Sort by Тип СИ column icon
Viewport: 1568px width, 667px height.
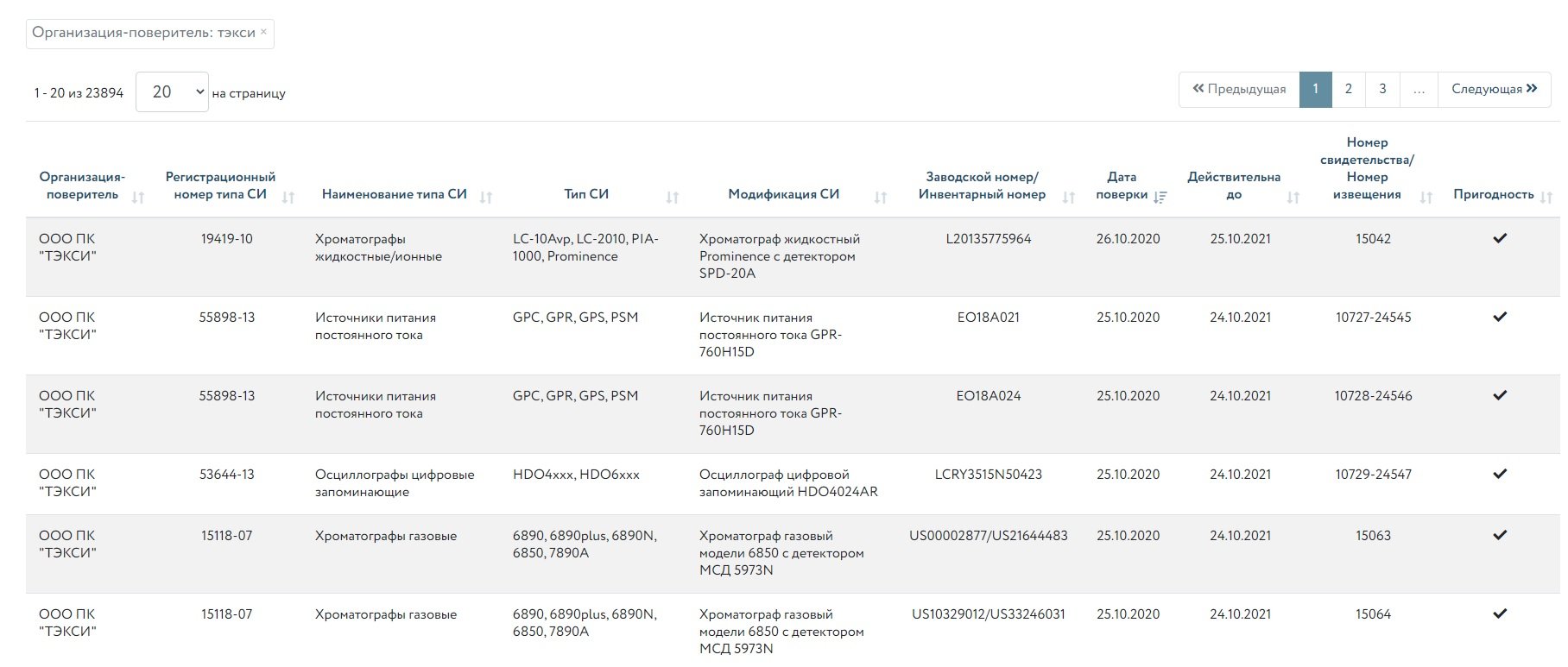point(673,198)
